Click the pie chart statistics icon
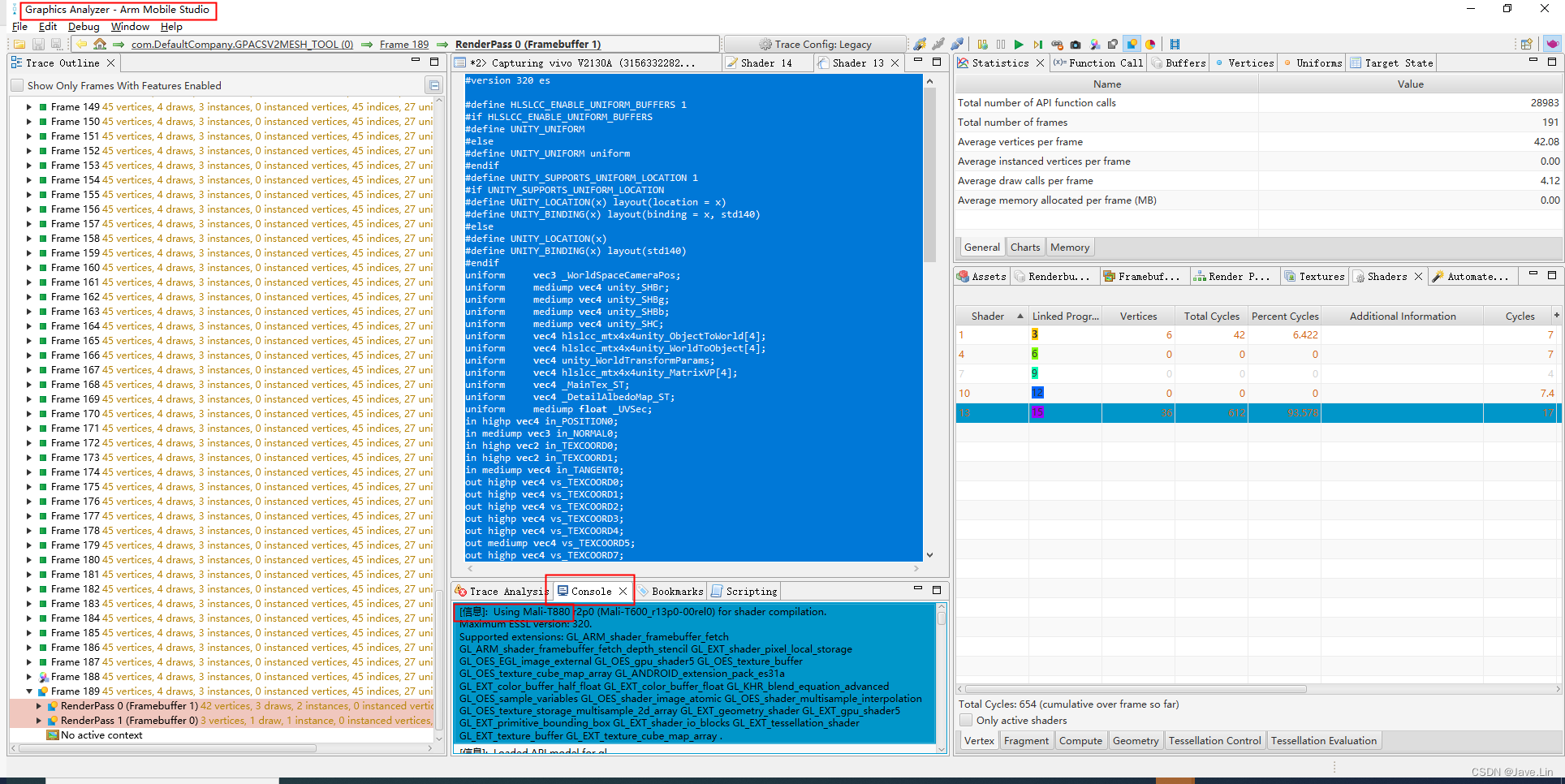1565x784 pixels. (1149, 45)
